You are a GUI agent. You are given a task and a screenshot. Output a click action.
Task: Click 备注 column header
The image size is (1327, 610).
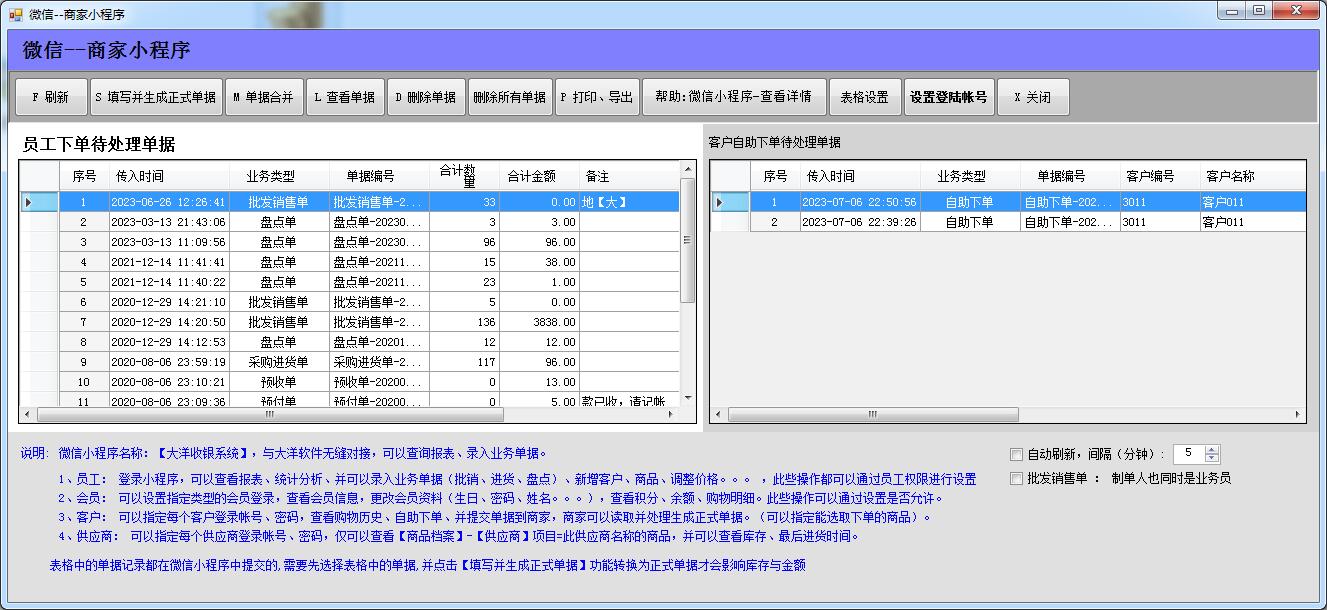click(629, 176)
